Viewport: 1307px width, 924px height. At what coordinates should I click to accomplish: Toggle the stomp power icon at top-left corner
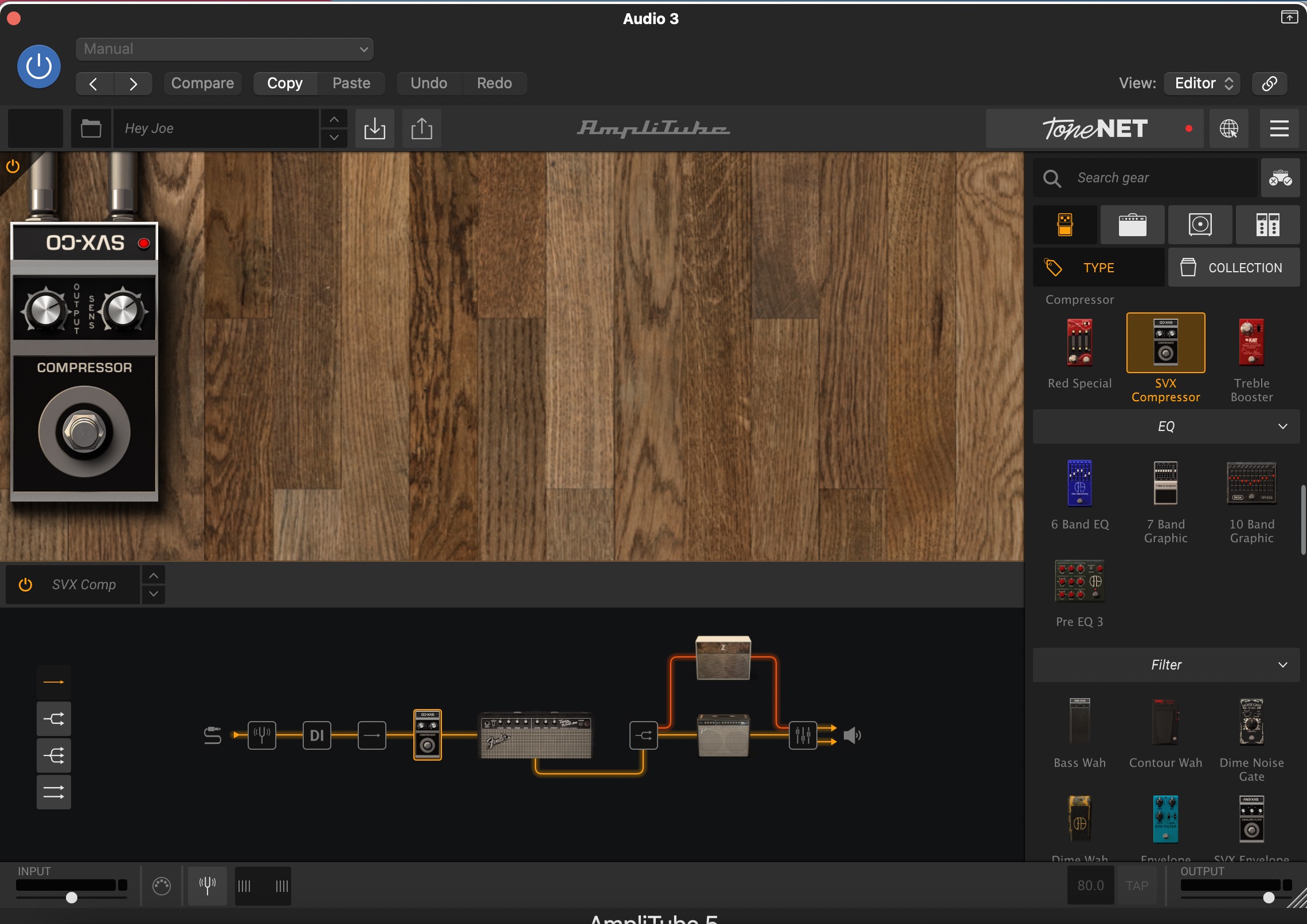tap(13, 167)
